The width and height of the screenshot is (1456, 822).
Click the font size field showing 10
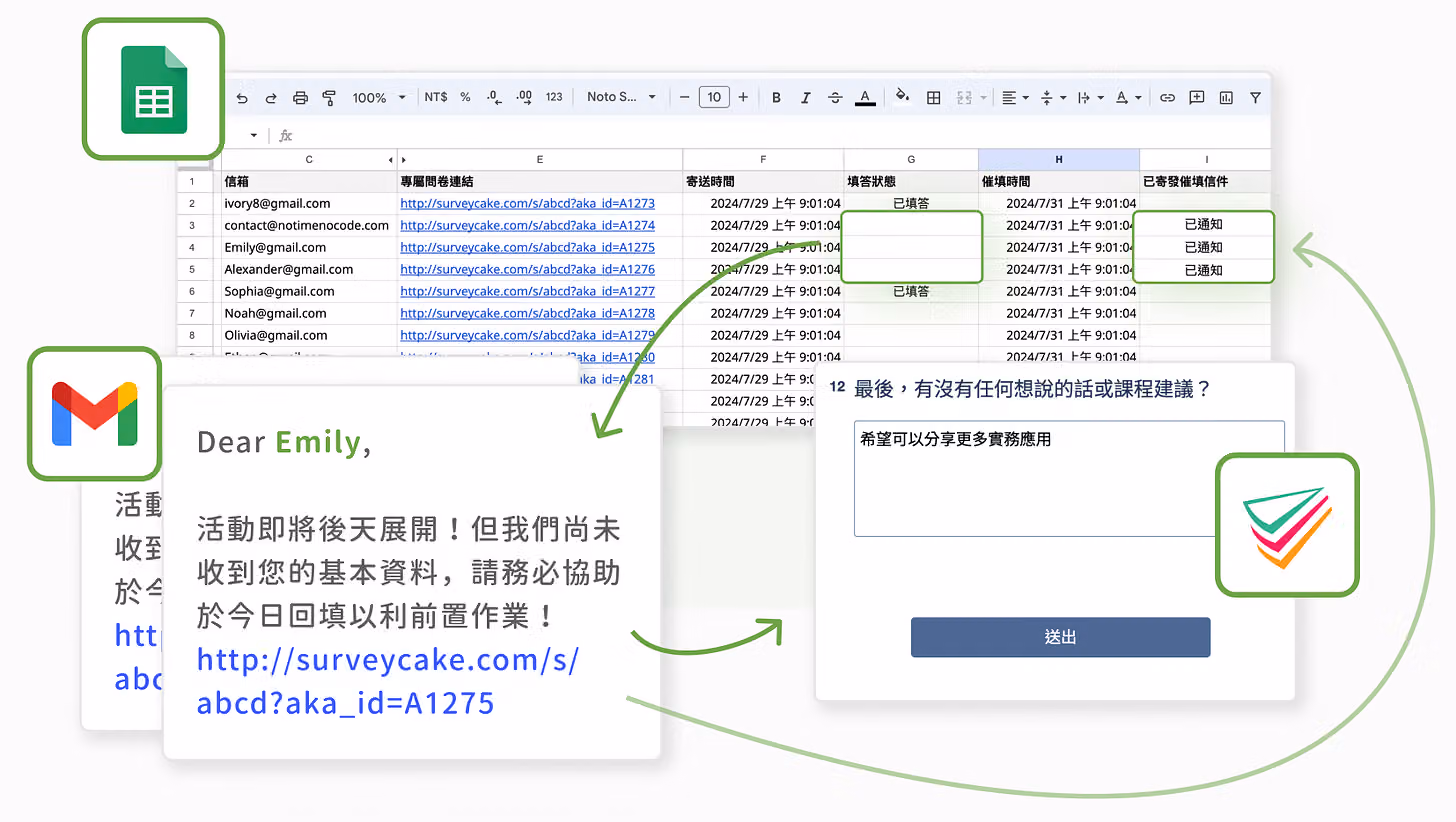tap(714, 97)
